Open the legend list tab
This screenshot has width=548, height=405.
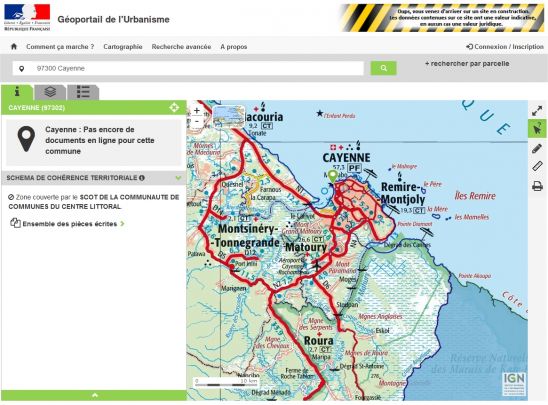click(x=83, y=92)
